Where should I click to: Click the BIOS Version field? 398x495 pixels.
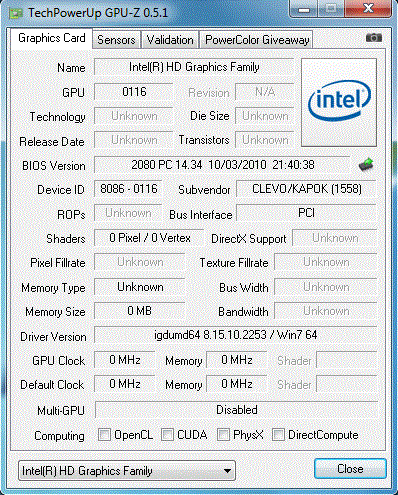pyautogui.click(x=222, y=165)
